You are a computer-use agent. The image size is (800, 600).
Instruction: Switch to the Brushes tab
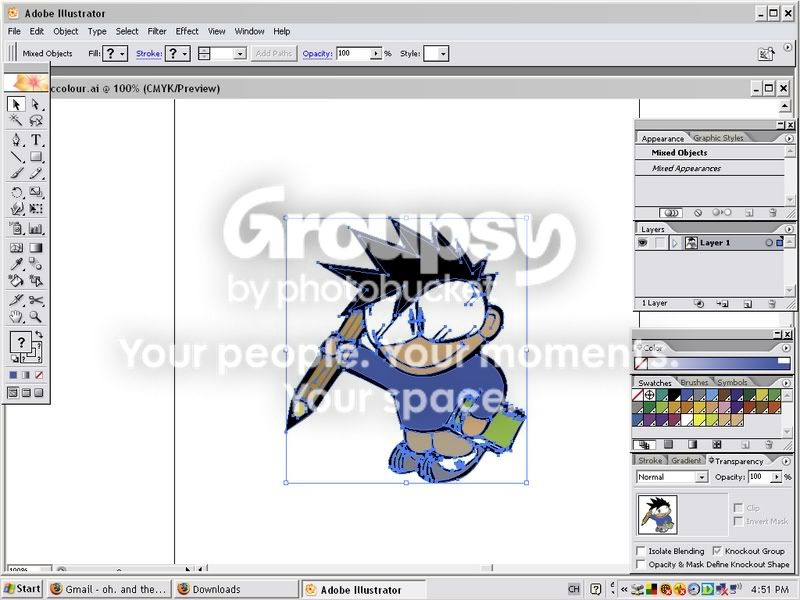click(x=694, y=382)
